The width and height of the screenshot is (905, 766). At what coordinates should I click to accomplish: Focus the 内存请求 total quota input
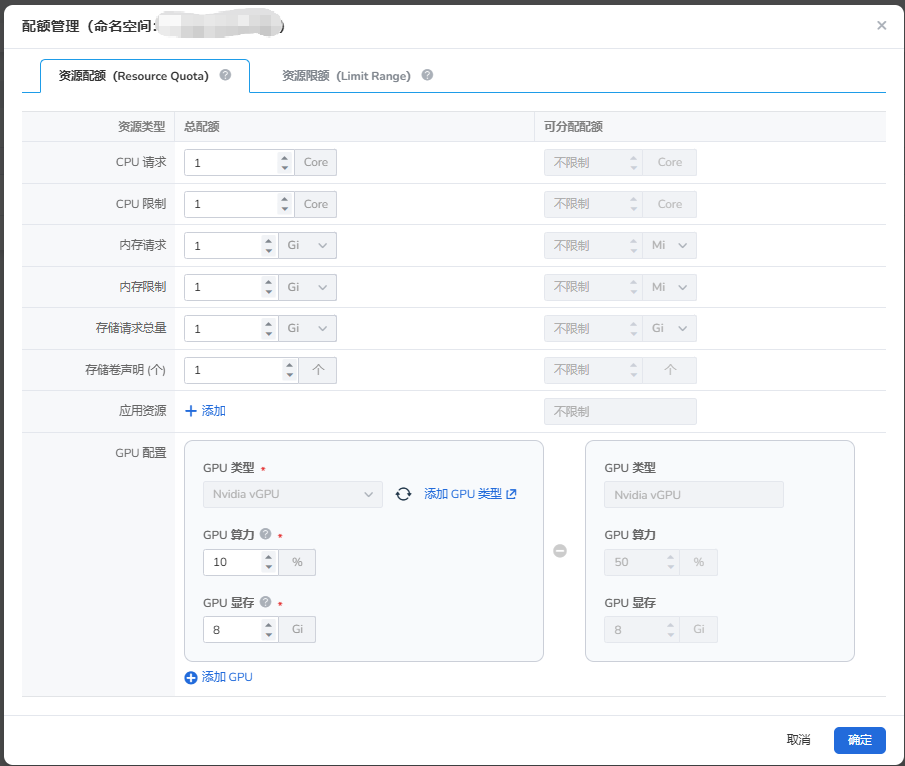223,245
